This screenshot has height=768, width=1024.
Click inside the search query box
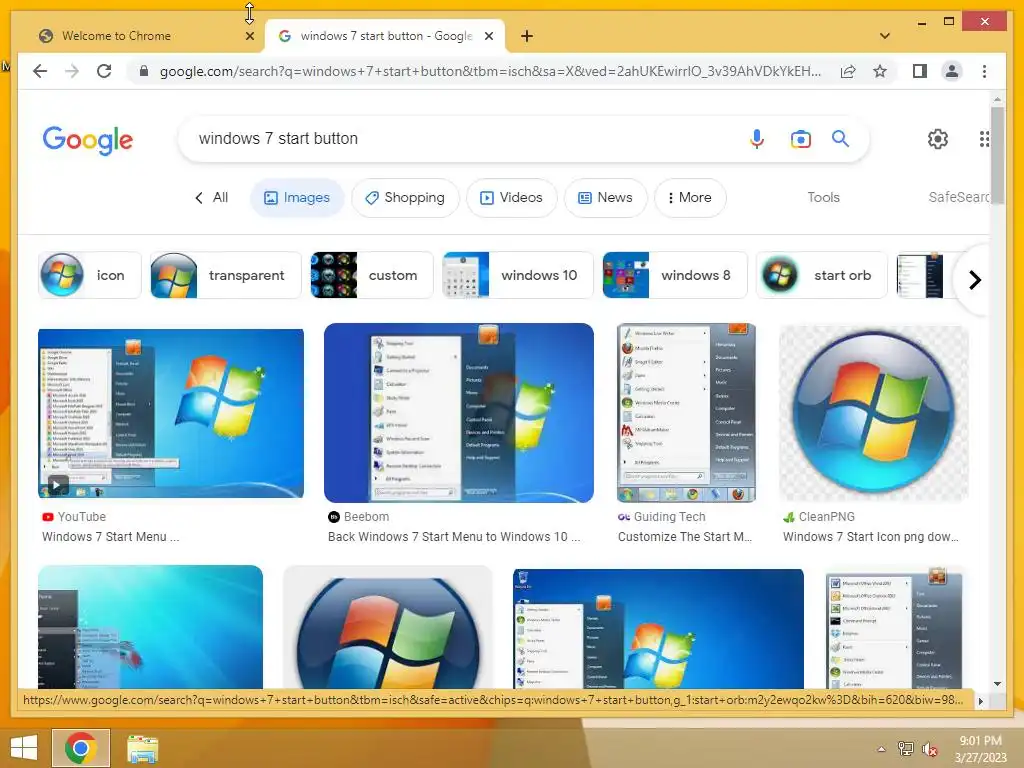coord(457,138)
